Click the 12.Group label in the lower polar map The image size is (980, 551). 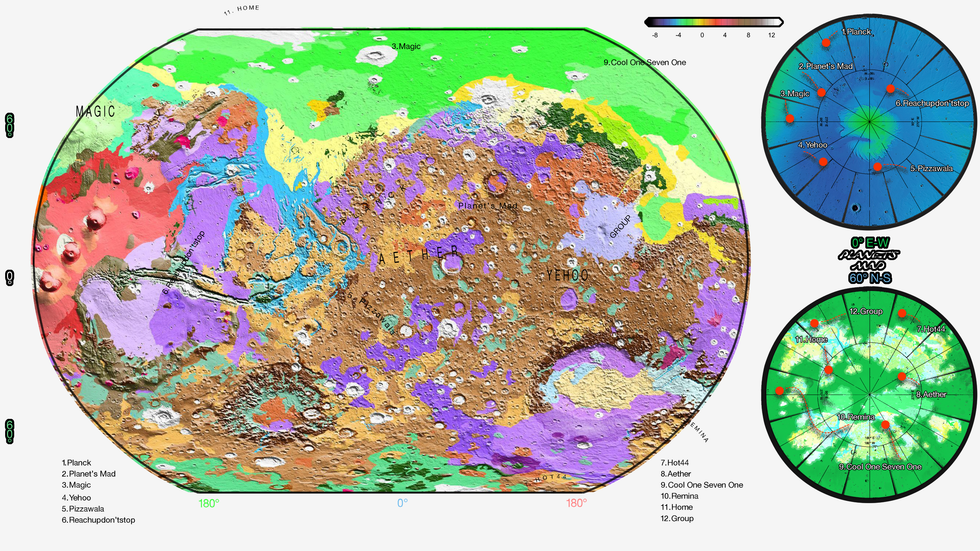[x=865, y=311]
